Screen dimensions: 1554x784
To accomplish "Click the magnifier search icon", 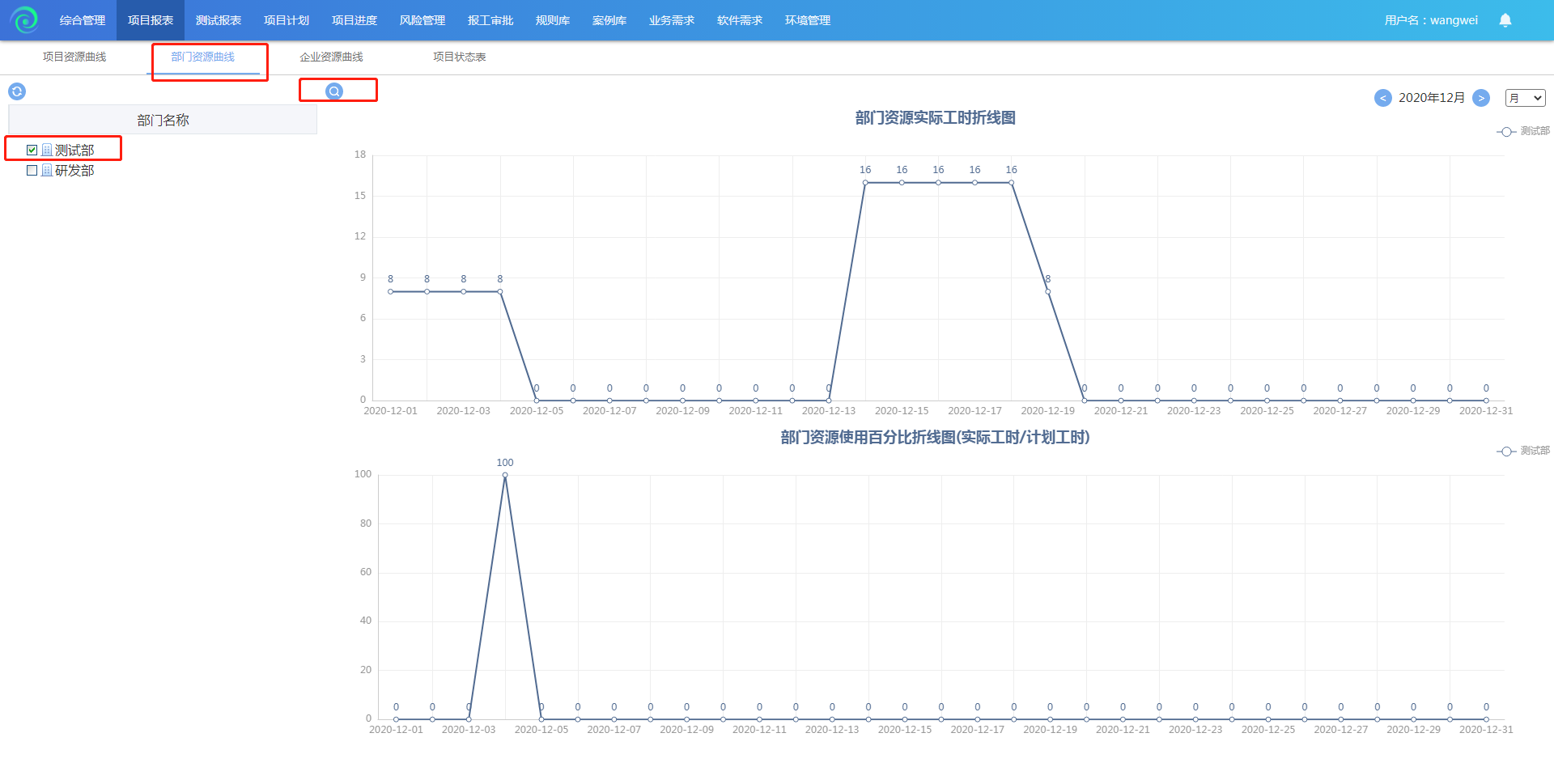I will click(x=333, y=91).
